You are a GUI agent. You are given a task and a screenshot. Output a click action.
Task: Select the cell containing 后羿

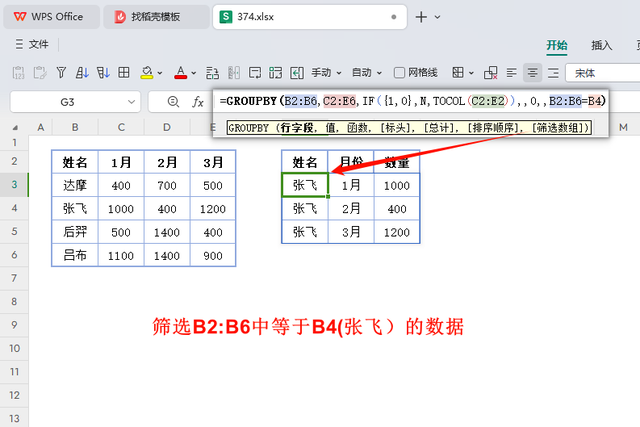[x=75, y=232]
